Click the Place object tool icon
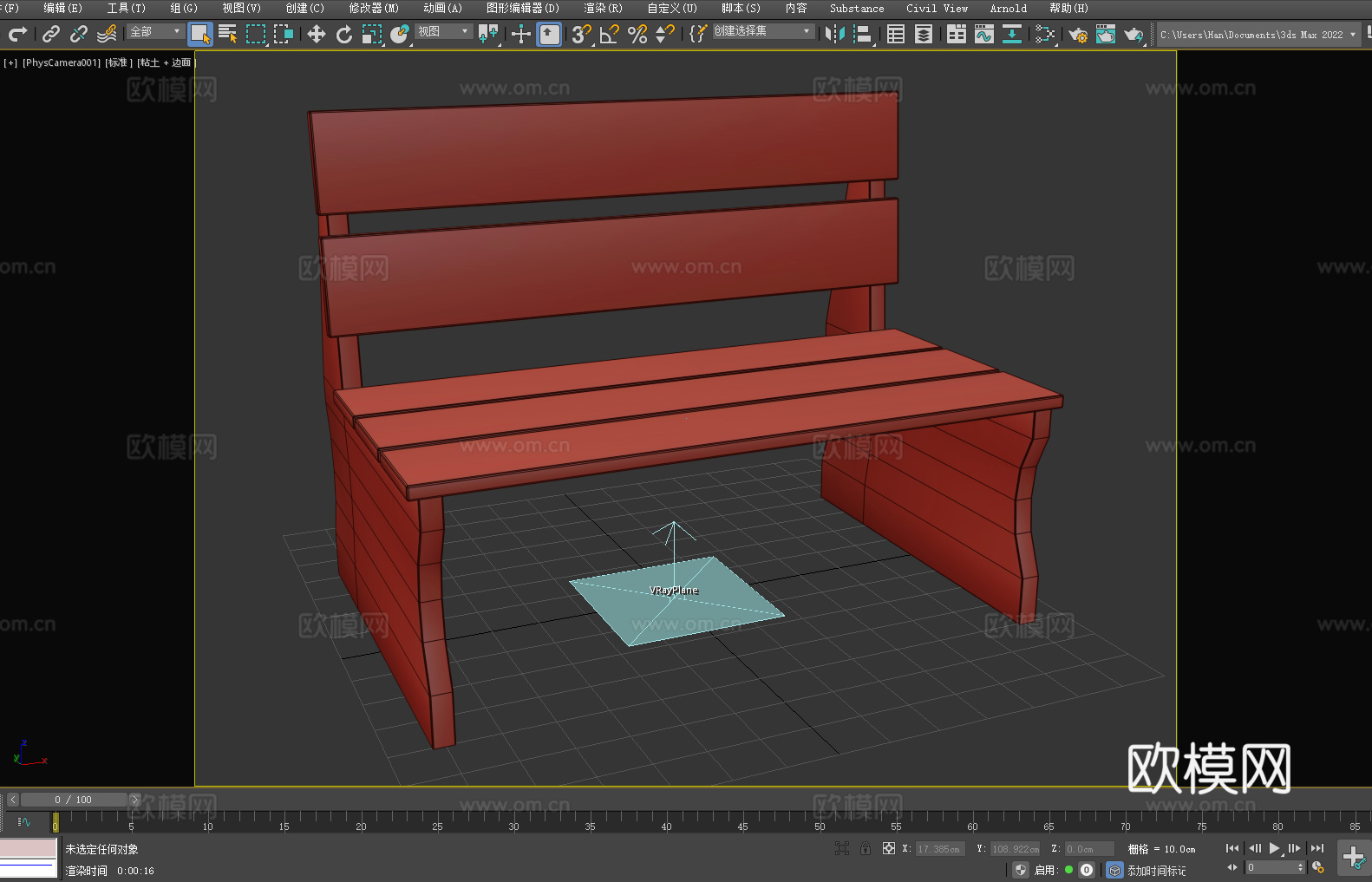 pyautogui.click(x=400, y=34)
